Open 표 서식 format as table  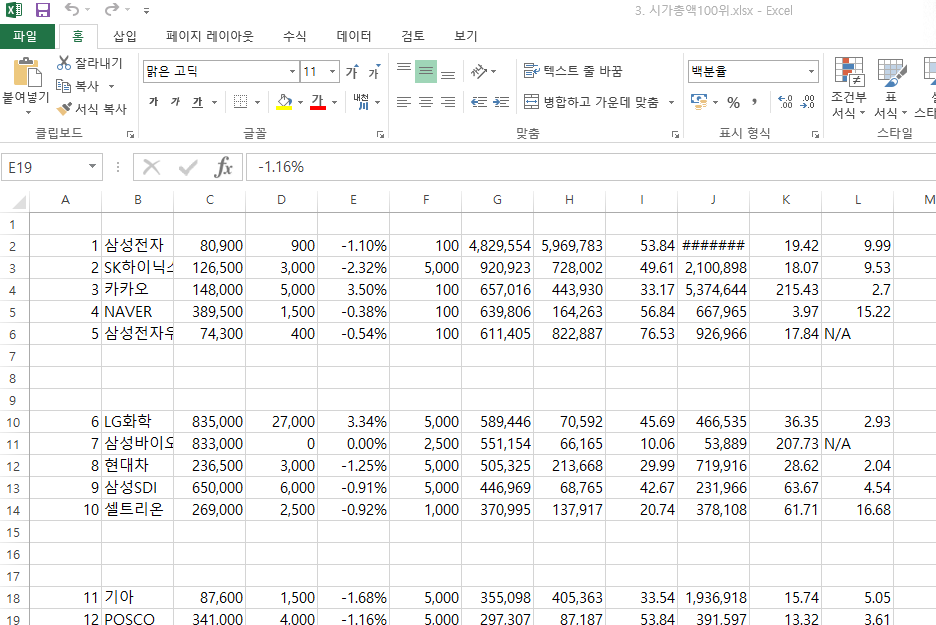[891, 88]
